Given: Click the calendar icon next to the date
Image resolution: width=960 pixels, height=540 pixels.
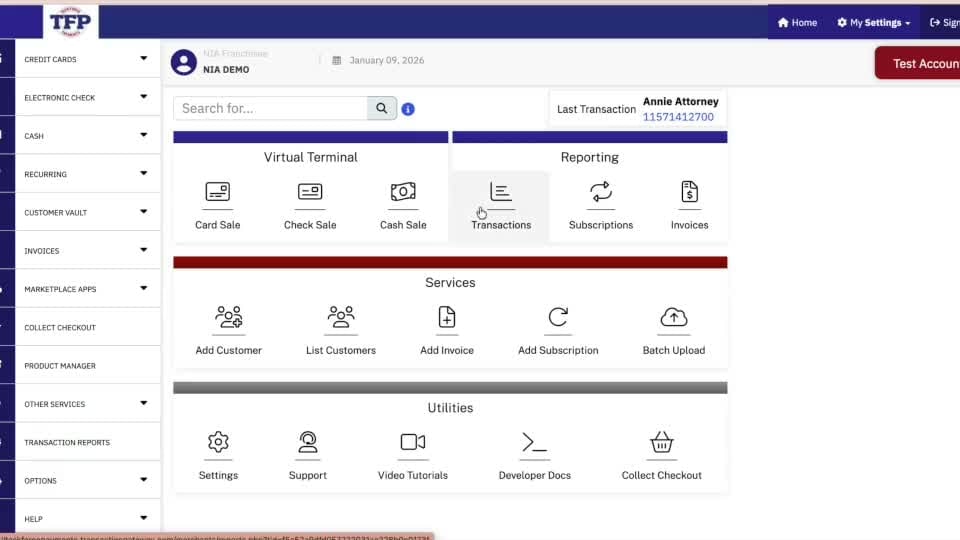Looking at the screenshot, I should tap(336, 61).
